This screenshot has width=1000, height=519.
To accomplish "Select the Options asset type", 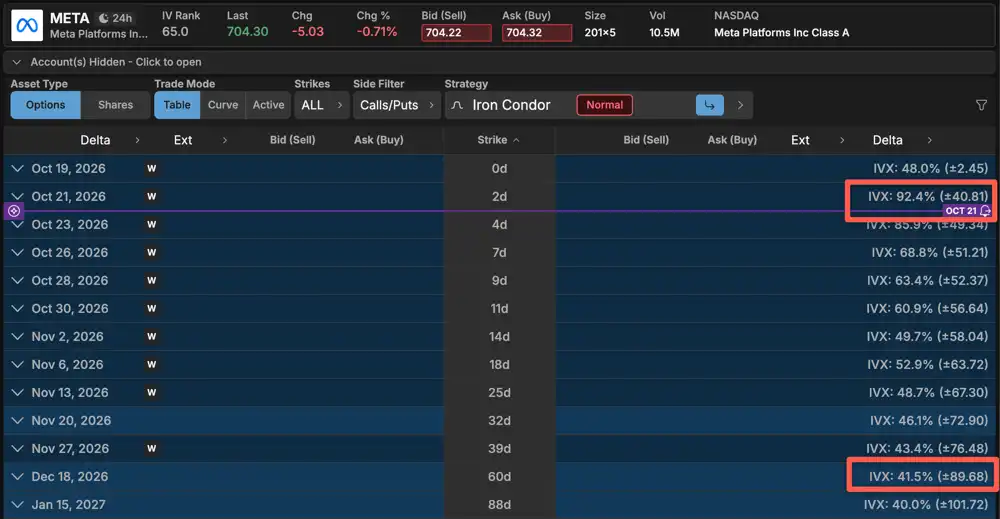I will [45, 105].
